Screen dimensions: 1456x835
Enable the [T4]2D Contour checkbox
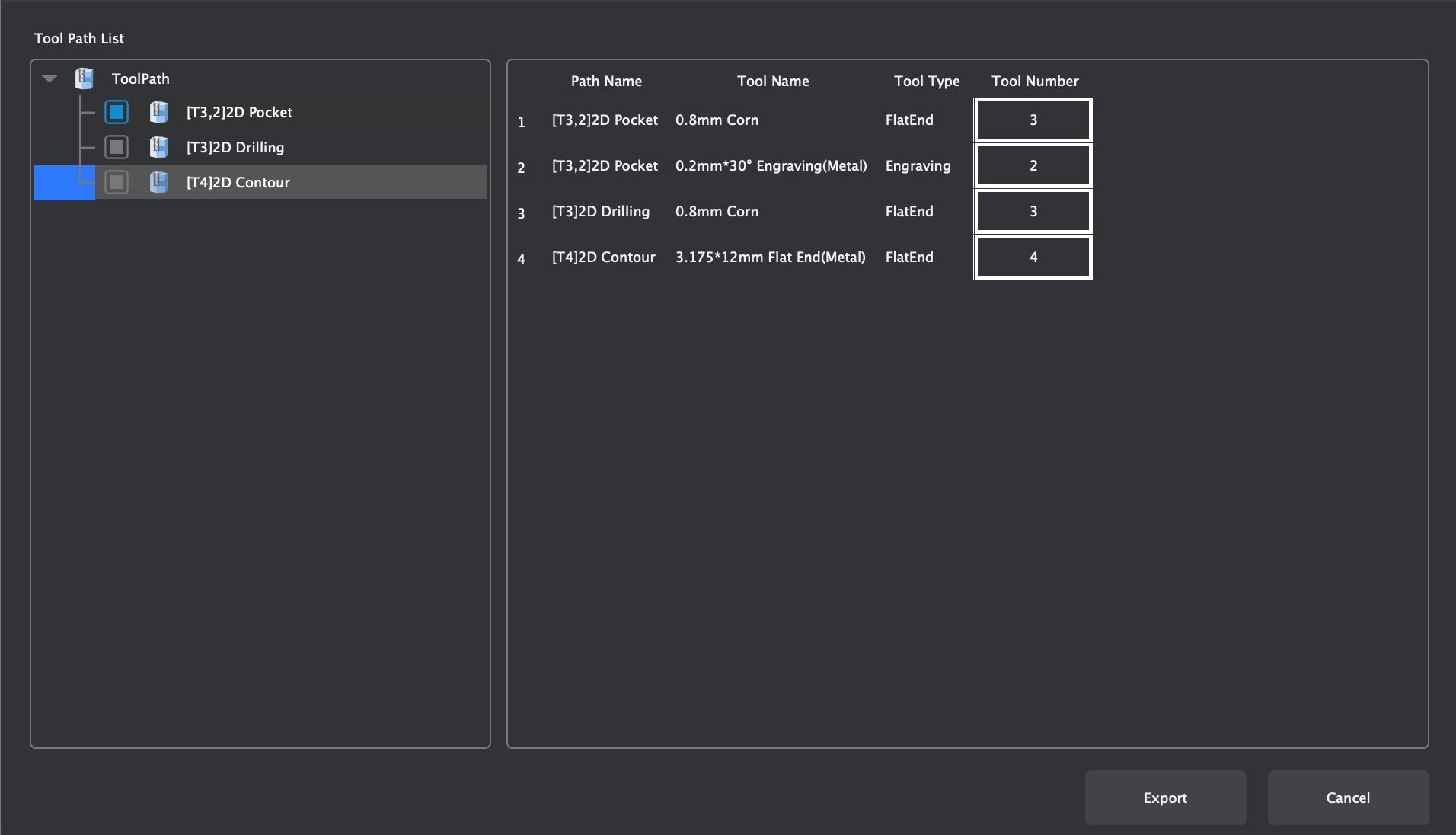coord(116,182)
